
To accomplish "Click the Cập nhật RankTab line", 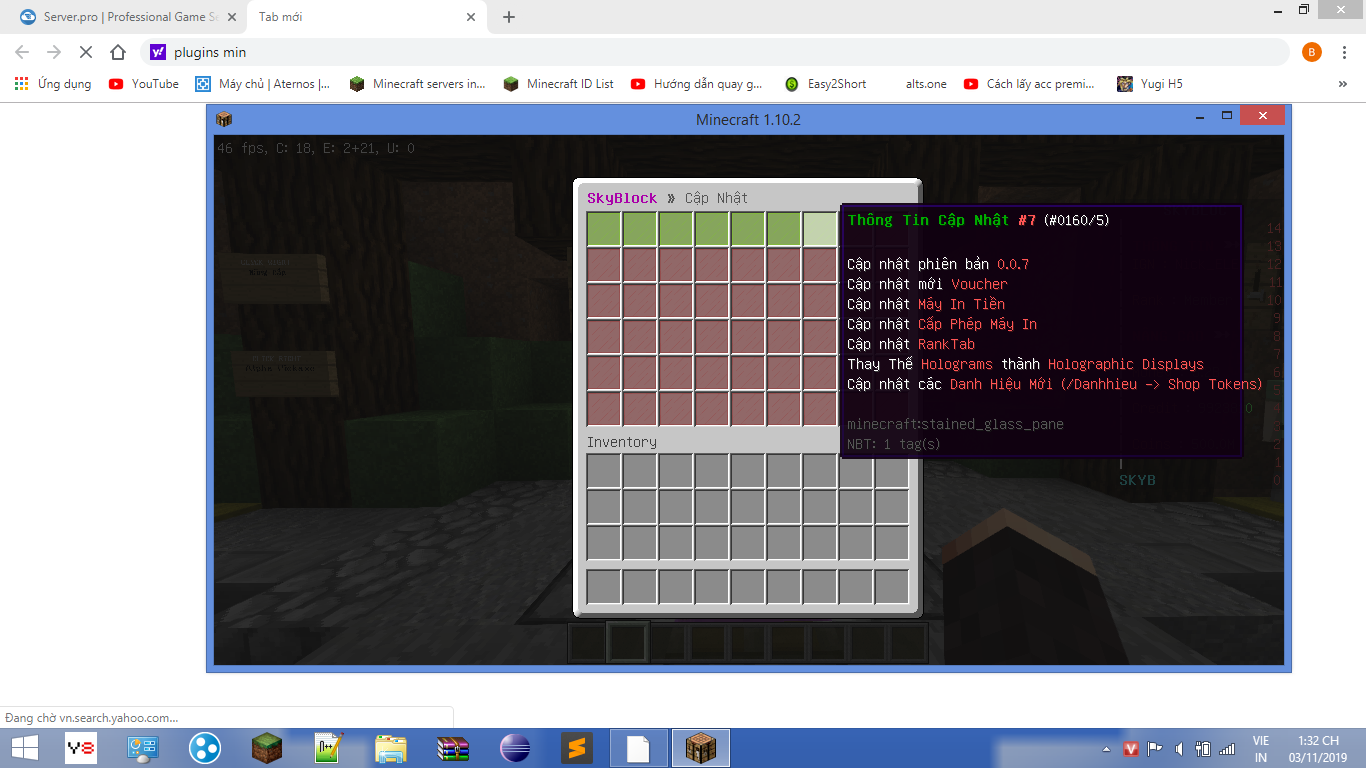I will pyautogui.click(x=911, y=344).
